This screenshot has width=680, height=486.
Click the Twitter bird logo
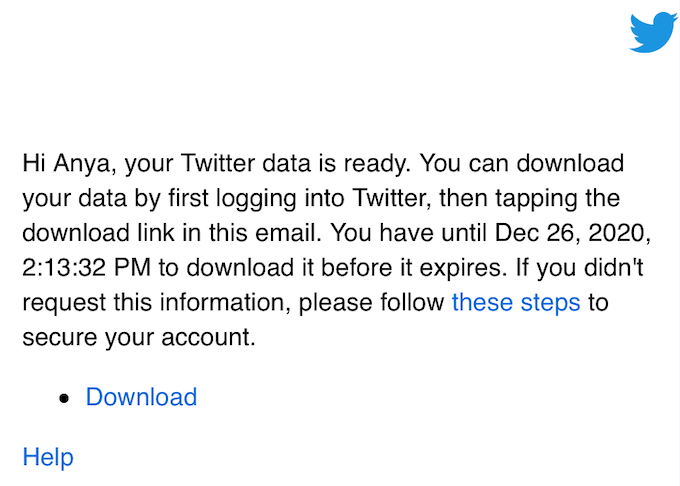click(653, 33)
